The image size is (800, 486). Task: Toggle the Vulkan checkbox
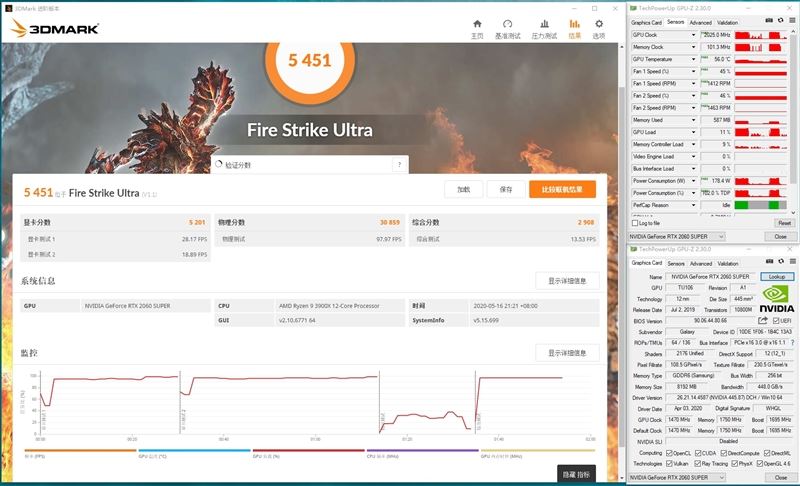coord(669,464)
